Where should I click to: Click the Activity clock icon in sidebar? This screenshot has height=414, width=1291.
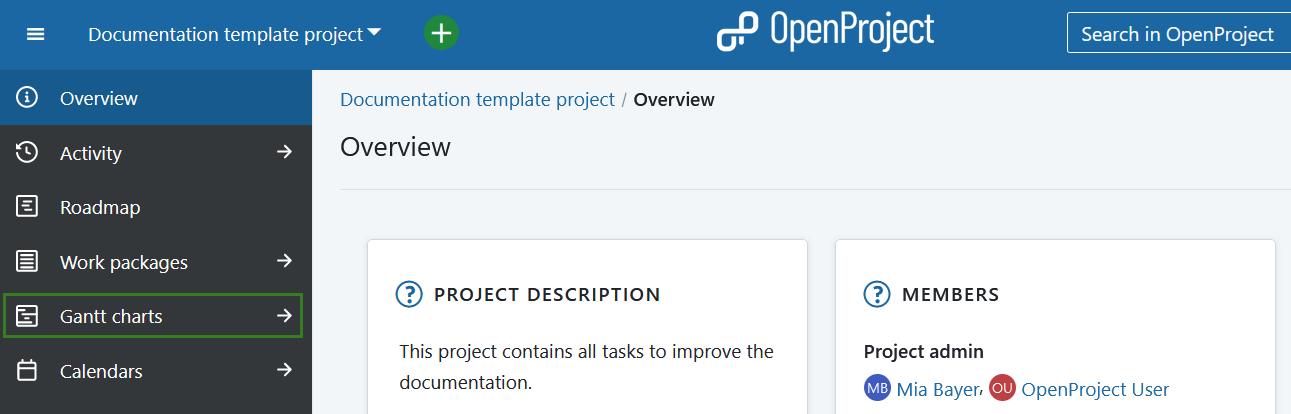pos(28,152)
